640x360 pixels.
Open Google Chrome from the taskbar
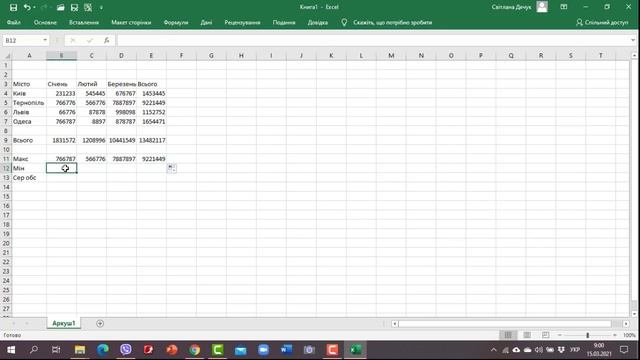tap(195, 350)
